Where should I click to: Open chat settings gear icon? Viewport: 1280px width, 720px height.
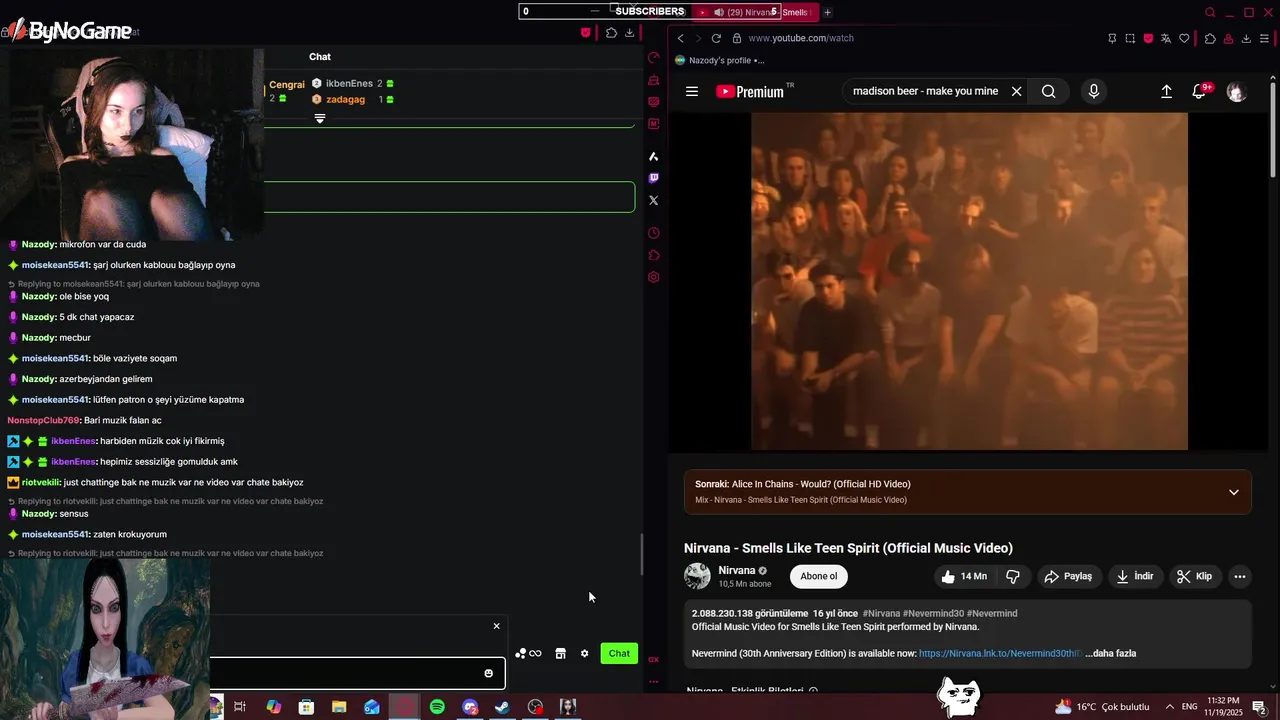(585, 653)
